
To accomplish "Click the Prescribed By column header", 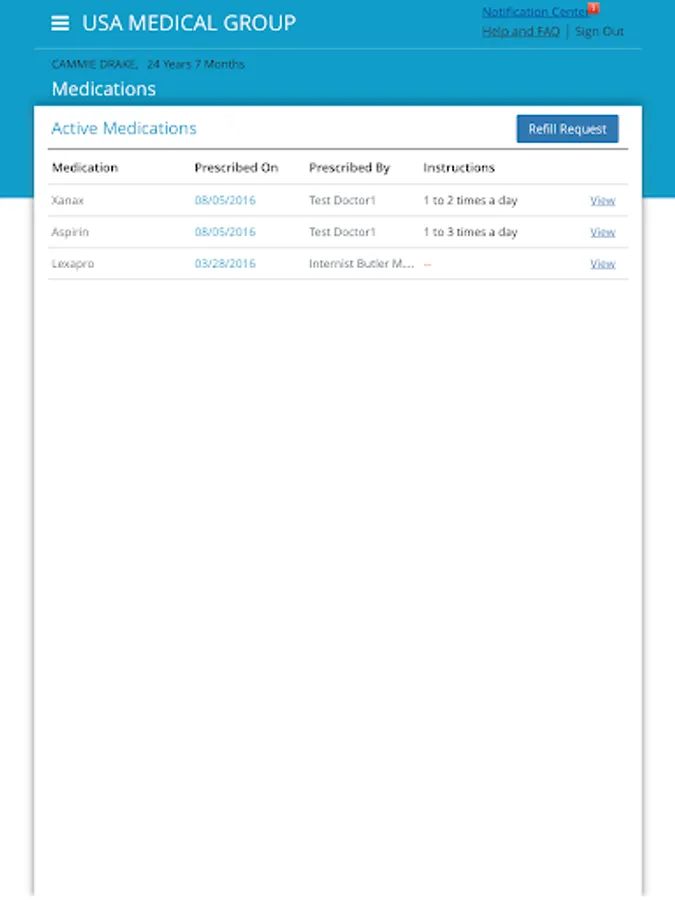I will [350, 168].
